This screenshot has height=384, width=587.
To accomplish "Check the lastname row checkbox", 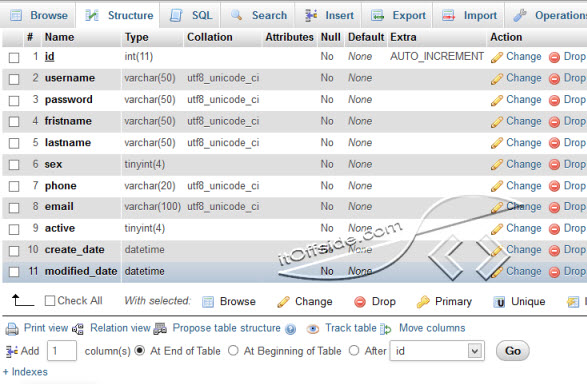I will [x=14, y=143].
